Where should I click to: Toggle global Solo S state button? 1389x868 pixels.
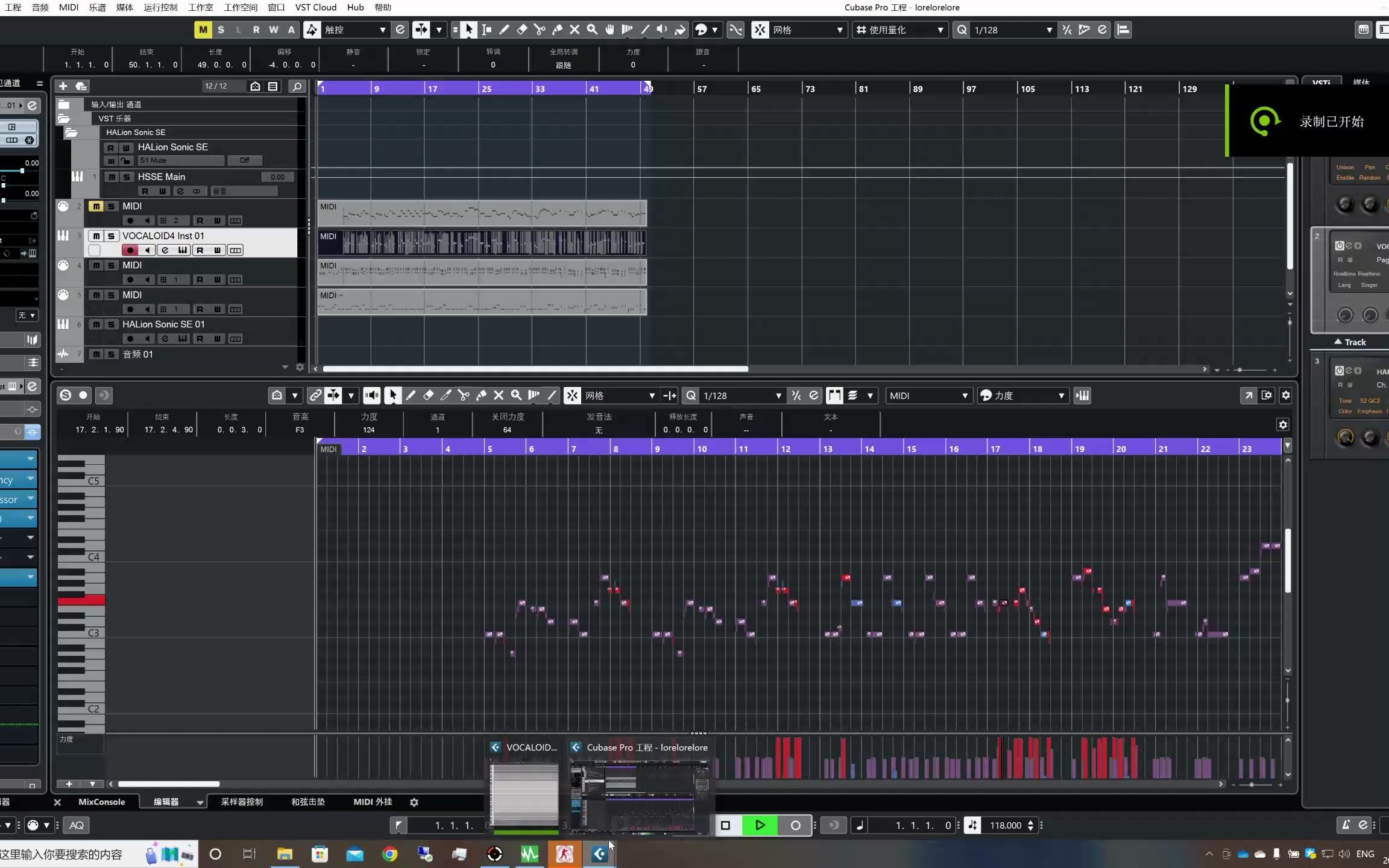[x=221, y=30]
